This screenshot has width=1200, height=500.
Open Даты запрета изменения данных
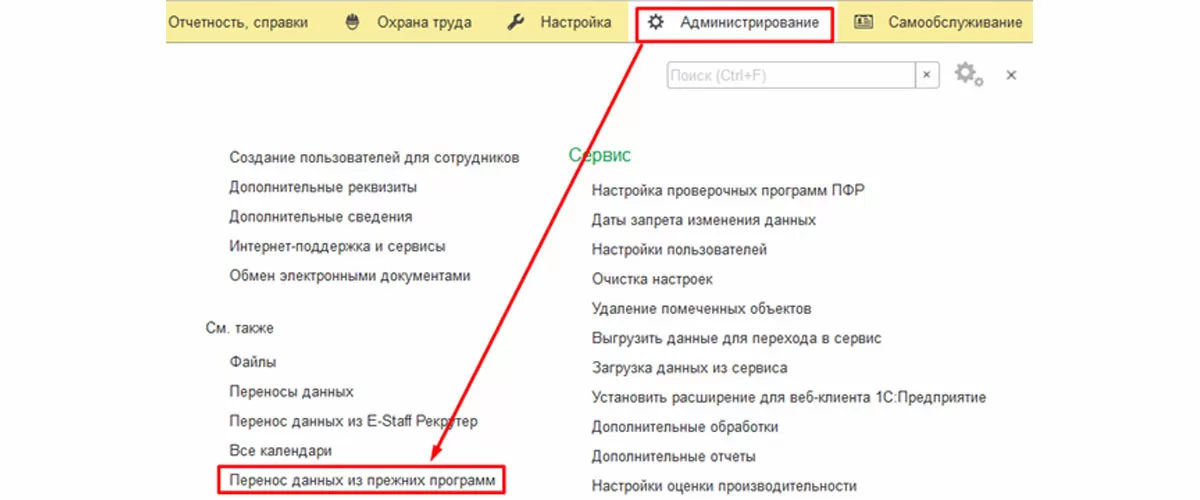click(704, 220)
